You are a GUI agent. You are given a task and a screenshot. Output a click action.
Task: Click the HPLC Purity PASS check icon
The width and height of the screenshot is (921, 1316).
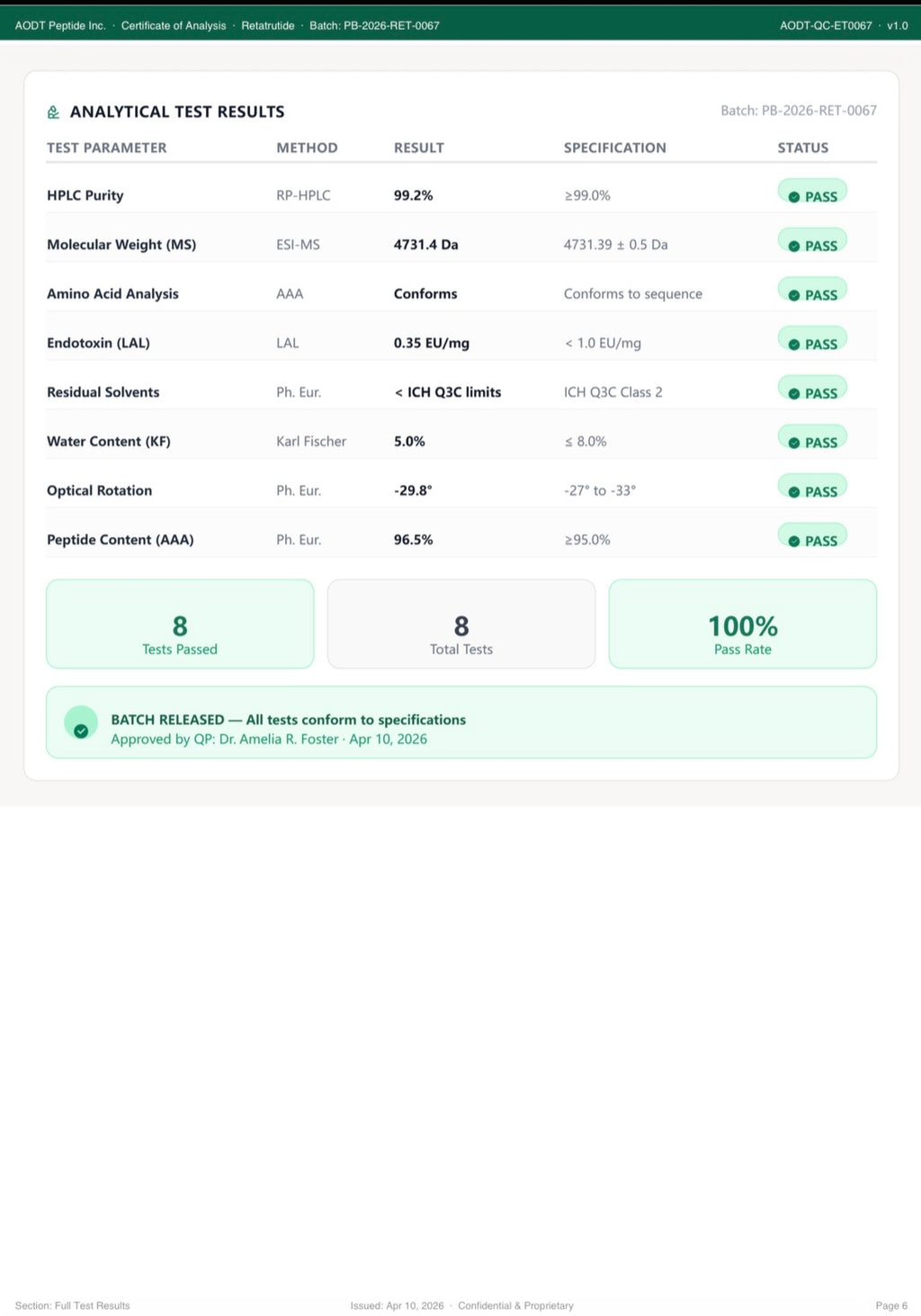794,197
